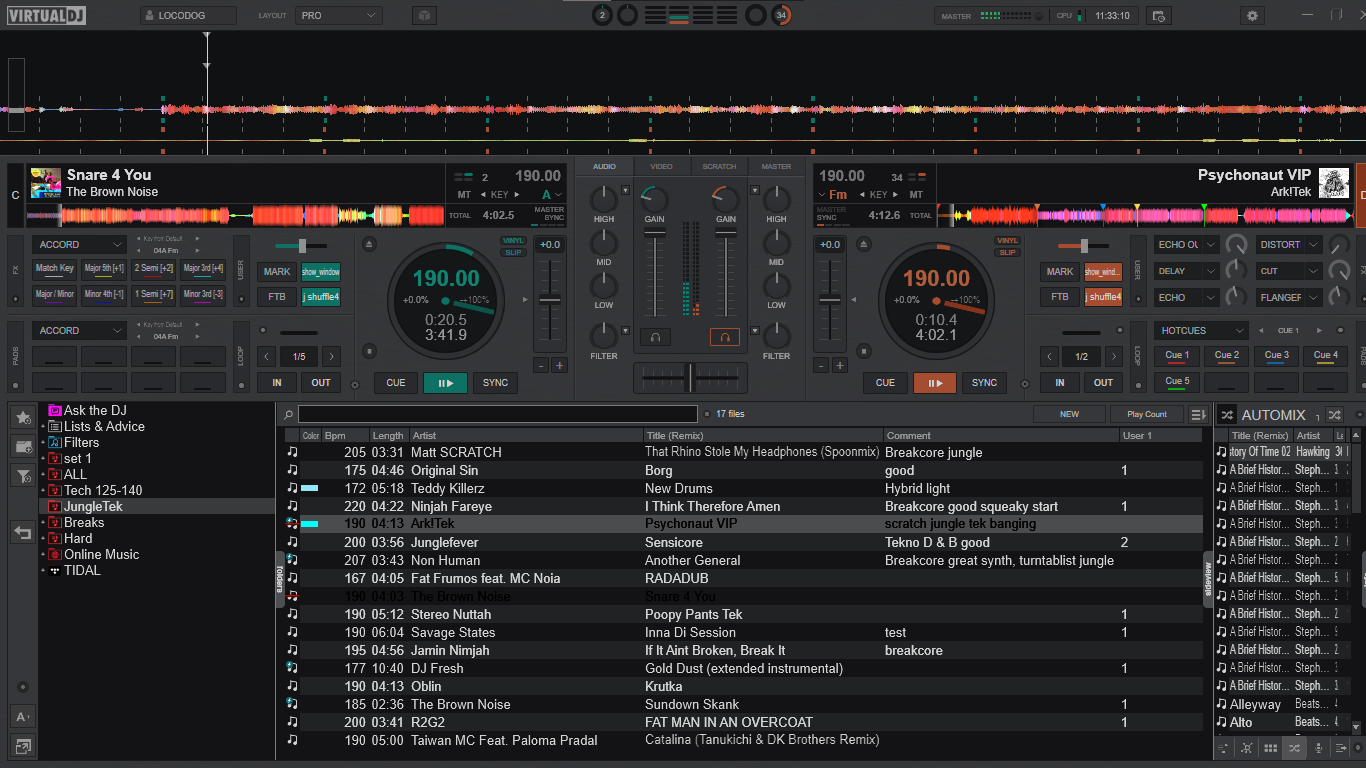Click the NEW button above the file list
This screenshot has width=1366, height=768.
[1069, 414]
